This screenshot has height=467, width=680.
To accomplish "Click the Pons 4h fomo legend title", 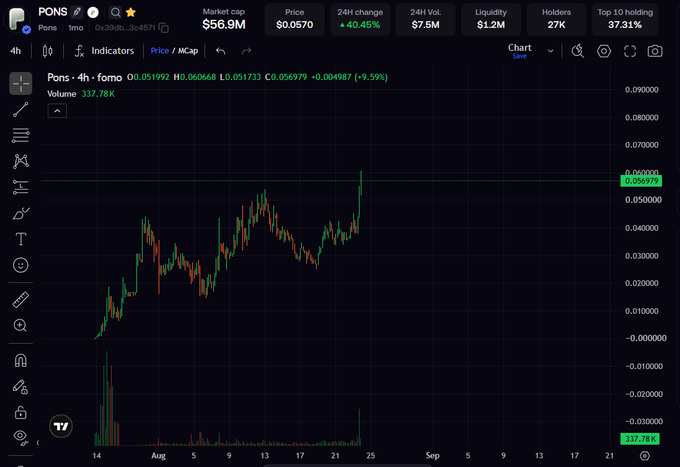I will [85, 78].
